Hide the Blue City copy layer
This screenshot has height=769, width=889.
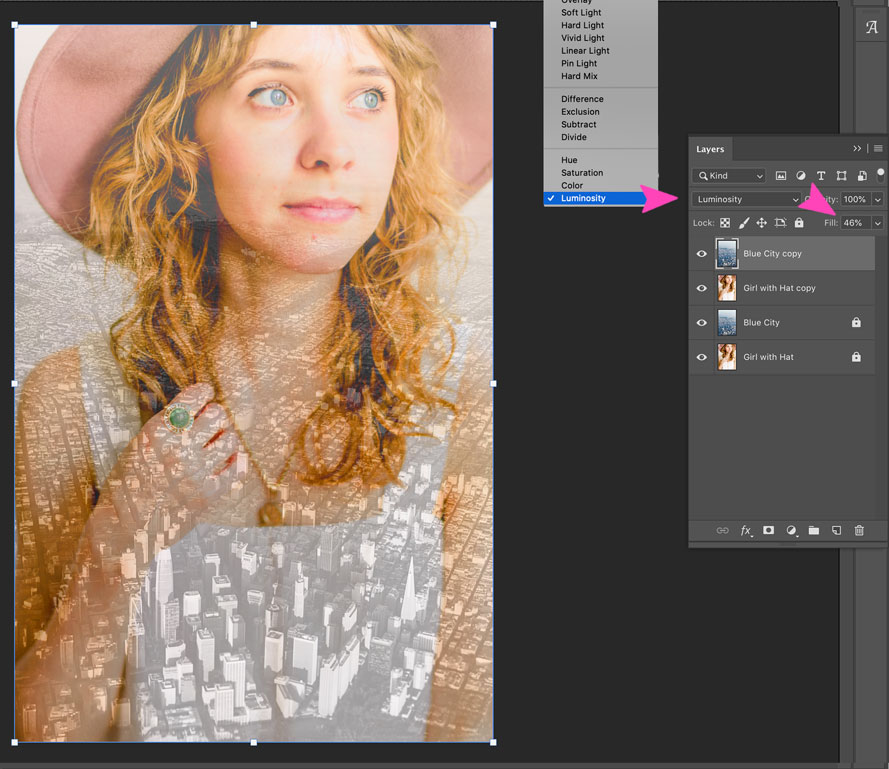point(701,253)
